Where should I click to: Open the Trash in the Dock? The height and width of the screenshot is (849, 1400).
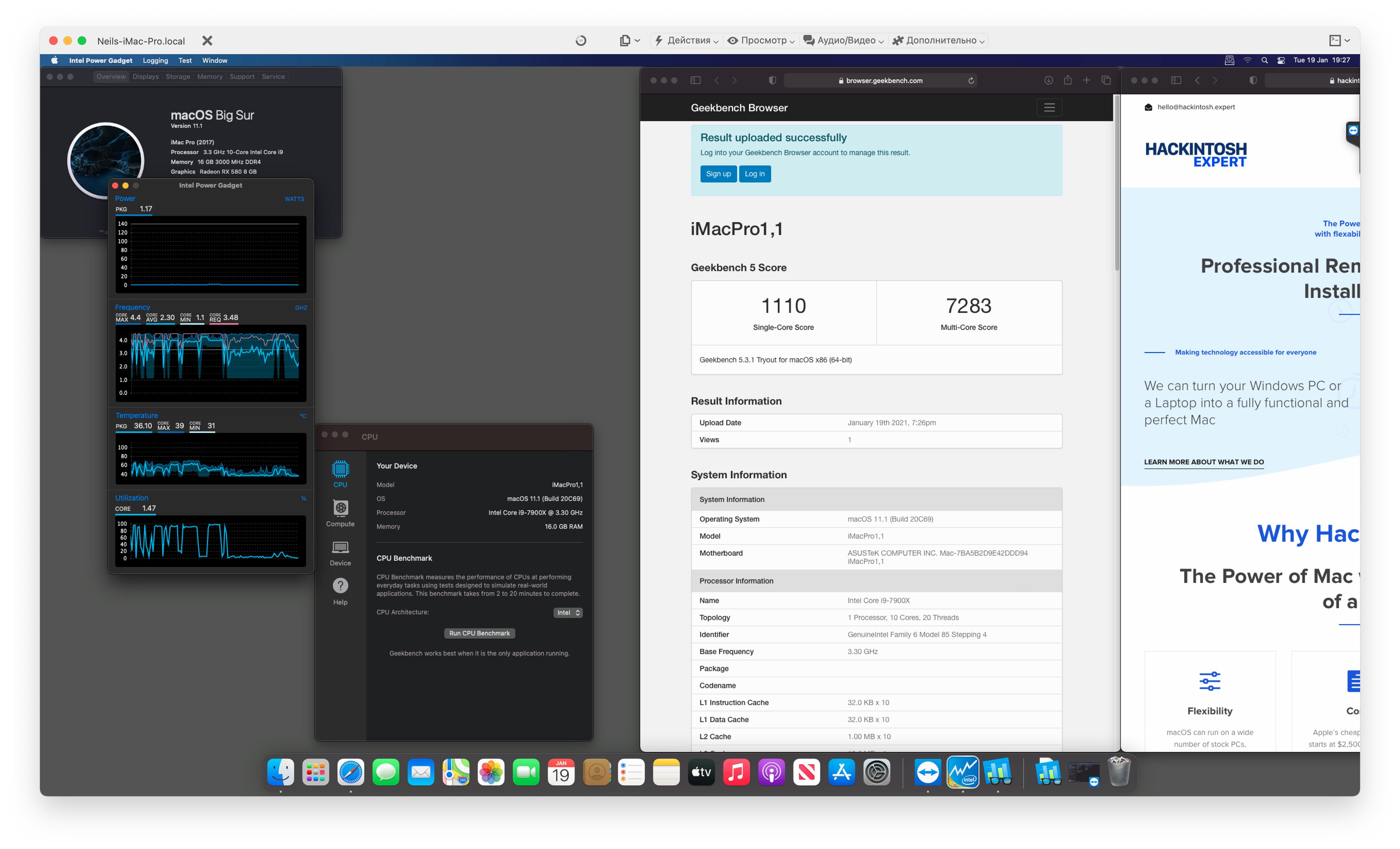(1119, 772)
